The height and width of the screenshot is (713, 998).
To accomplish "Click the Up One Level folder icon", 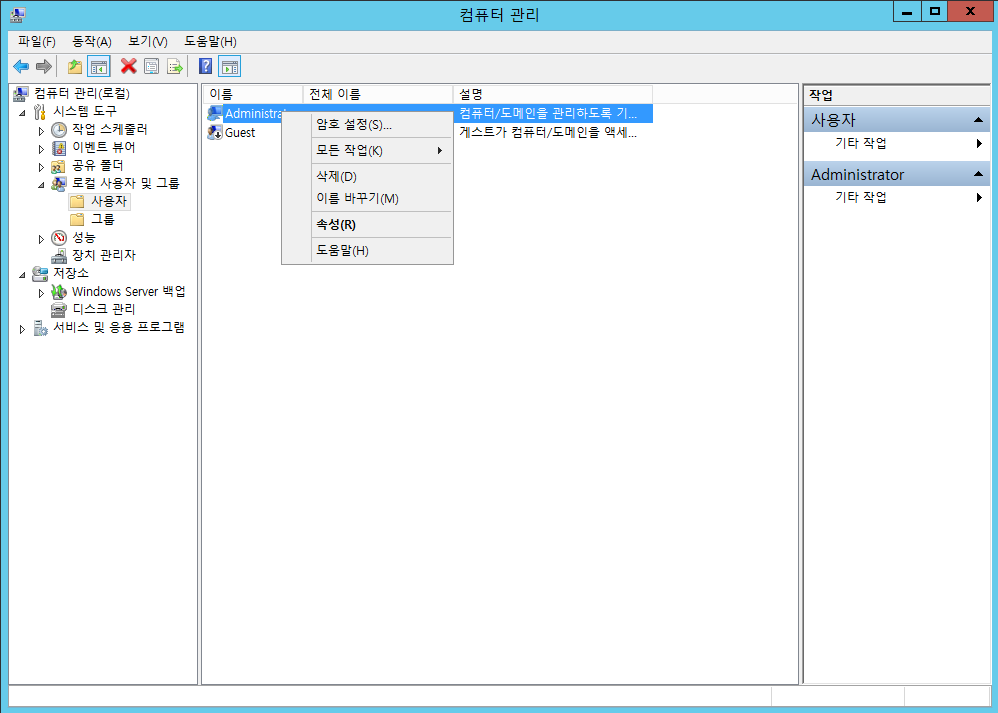I will pyautogui.click(x=74, y=67).
